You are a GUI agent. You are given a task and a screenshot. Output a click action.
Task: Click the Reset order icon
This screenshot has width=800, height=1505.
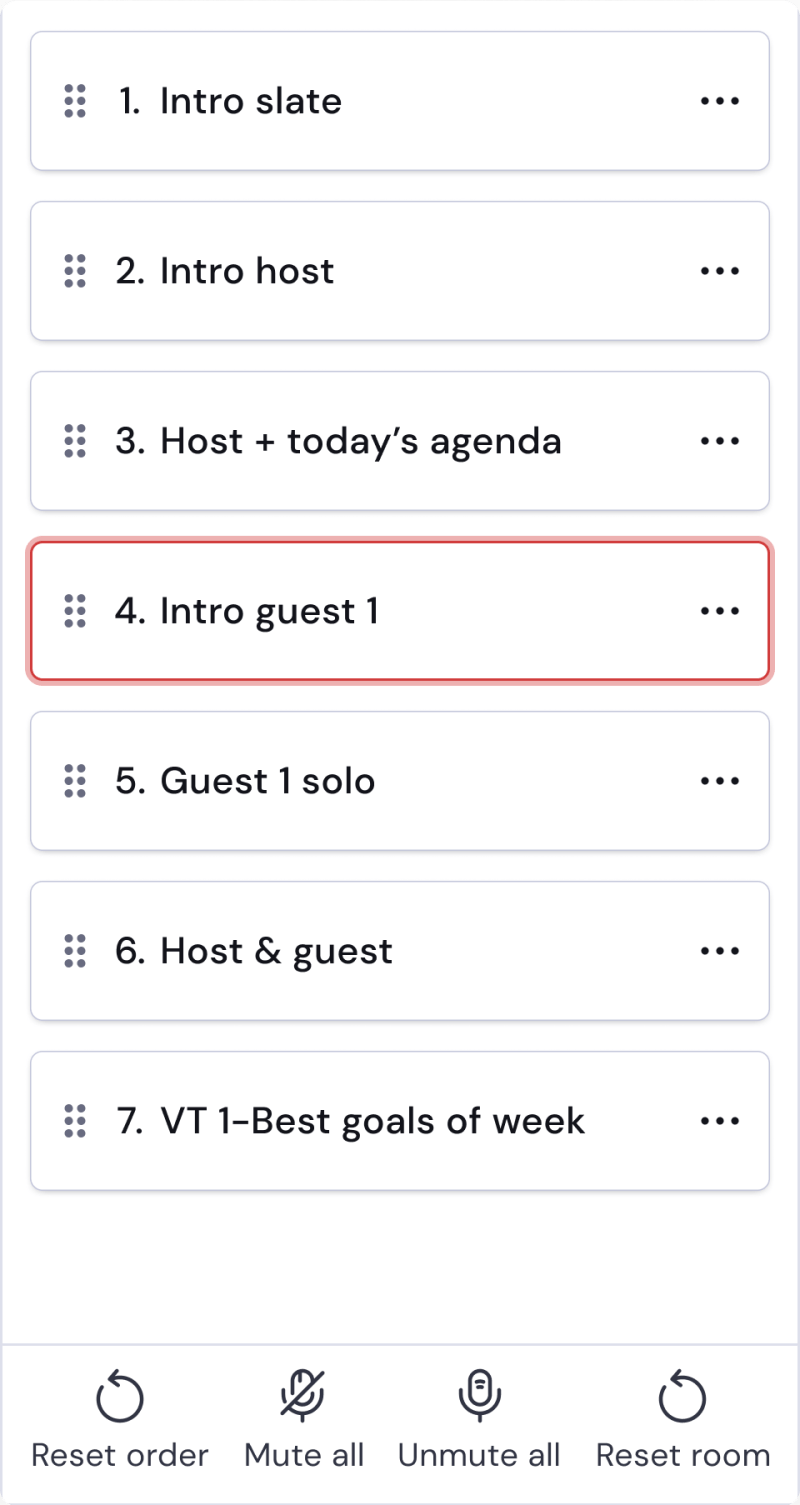120,1397
